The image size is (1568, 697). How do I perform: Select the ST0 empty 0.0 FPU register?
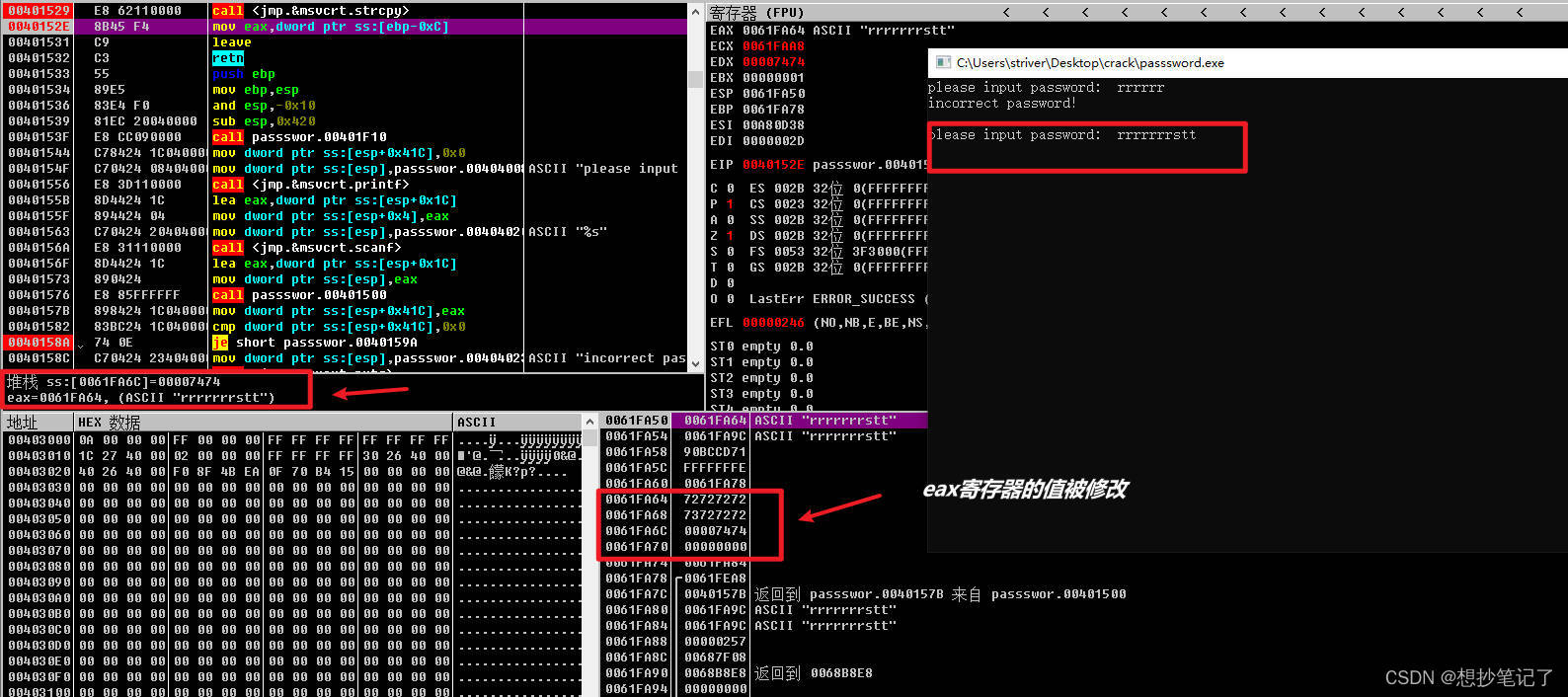[762, 347]
